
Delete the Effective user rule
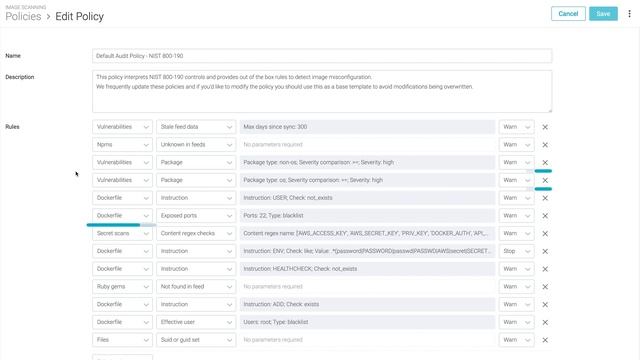pos(545,322)
